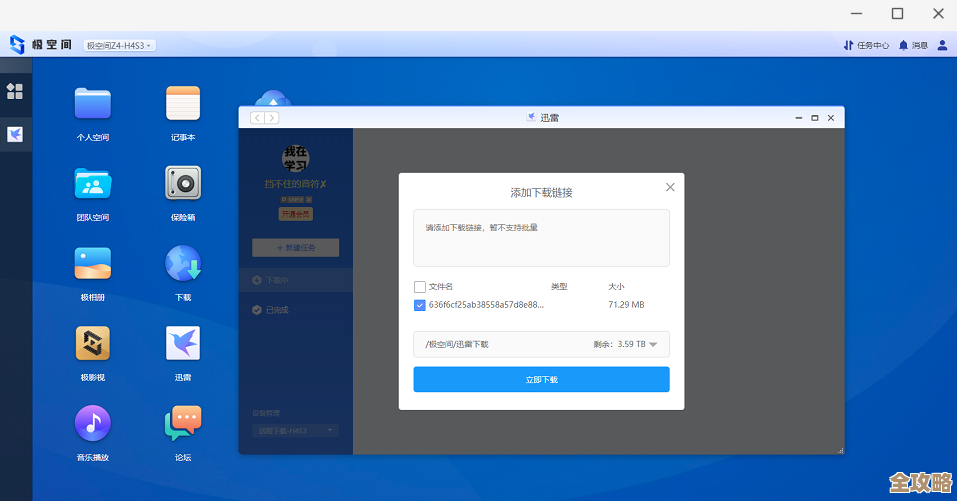957x501 pixels.
Task: Open the 团队空间 team folder
Action: point(93,183)
